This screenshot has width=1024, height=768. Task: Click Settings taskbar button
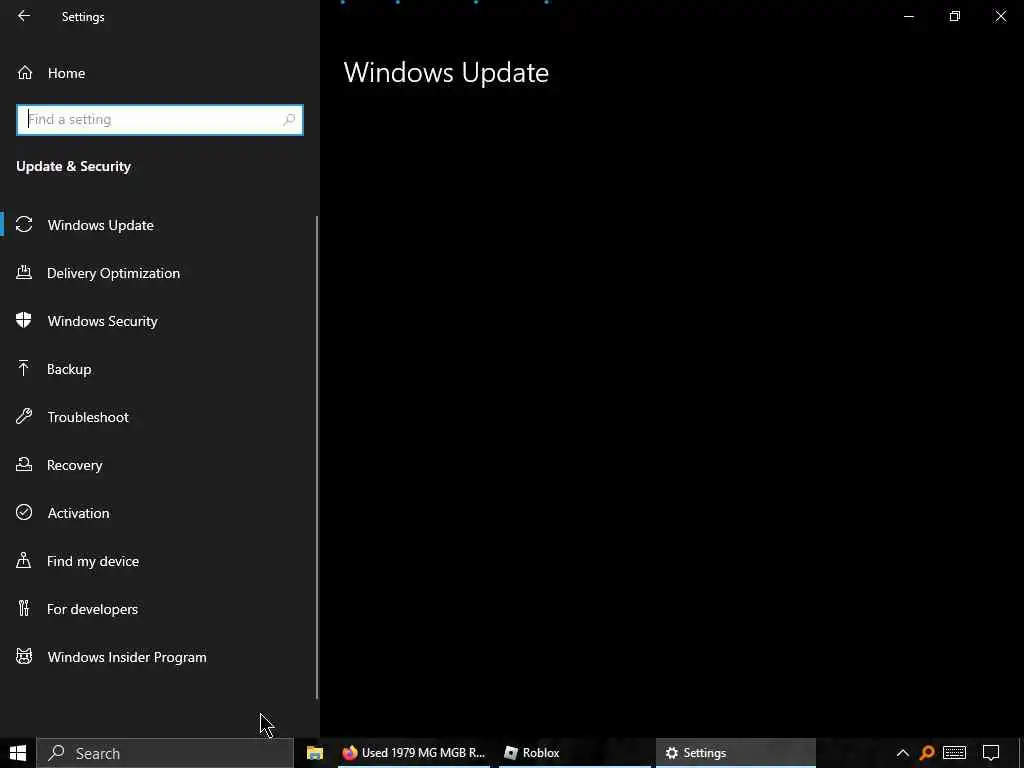(x=735, y=753)
